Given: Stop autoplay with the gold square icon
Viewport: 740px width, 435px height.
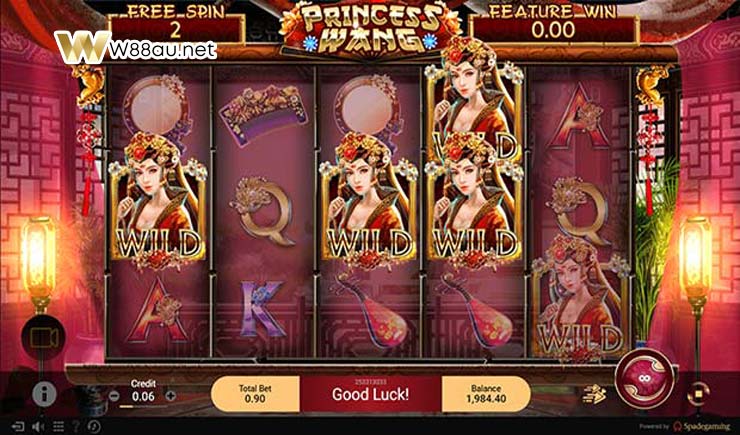Looking at the screenshot, I should click(699, 393).
